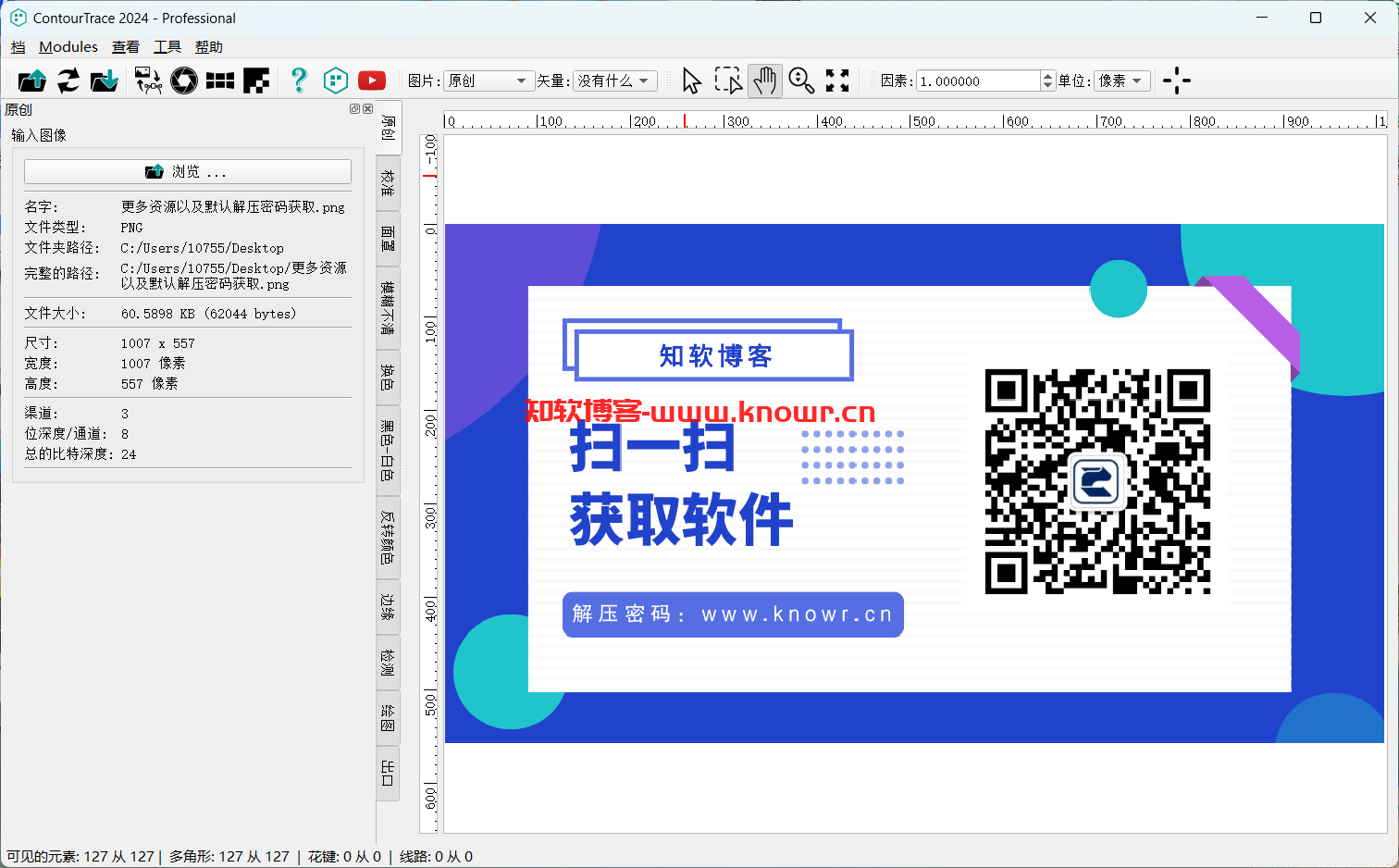1399x868 pixels.
Task: Switch to the 换色 vertical tab
Action: (389, 378)
